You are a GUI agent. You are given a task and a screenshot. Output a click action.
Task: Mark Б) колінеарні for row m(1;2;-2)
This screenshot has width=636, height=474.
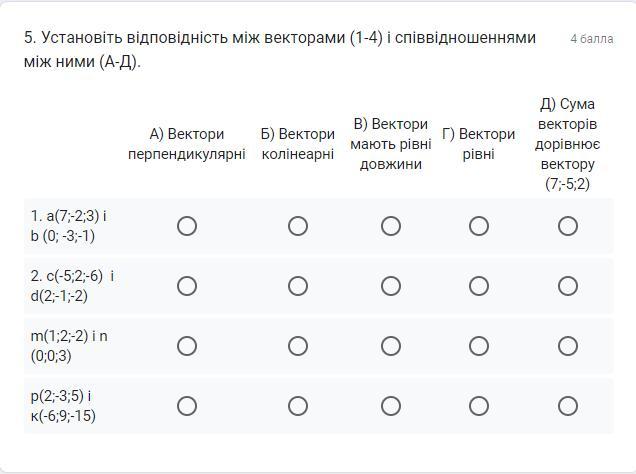coord(298,346)
